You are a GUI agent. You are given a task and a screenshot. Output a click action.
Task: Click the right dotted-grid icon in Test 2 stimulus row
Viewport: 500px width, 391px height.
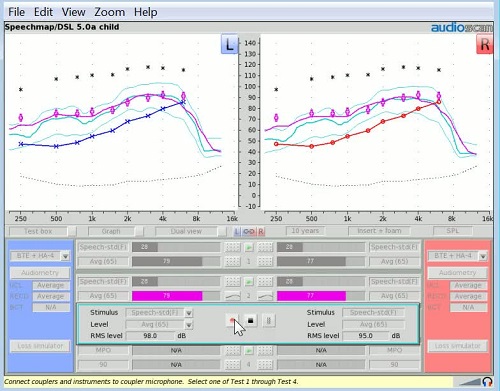click(x=265, y=282)
